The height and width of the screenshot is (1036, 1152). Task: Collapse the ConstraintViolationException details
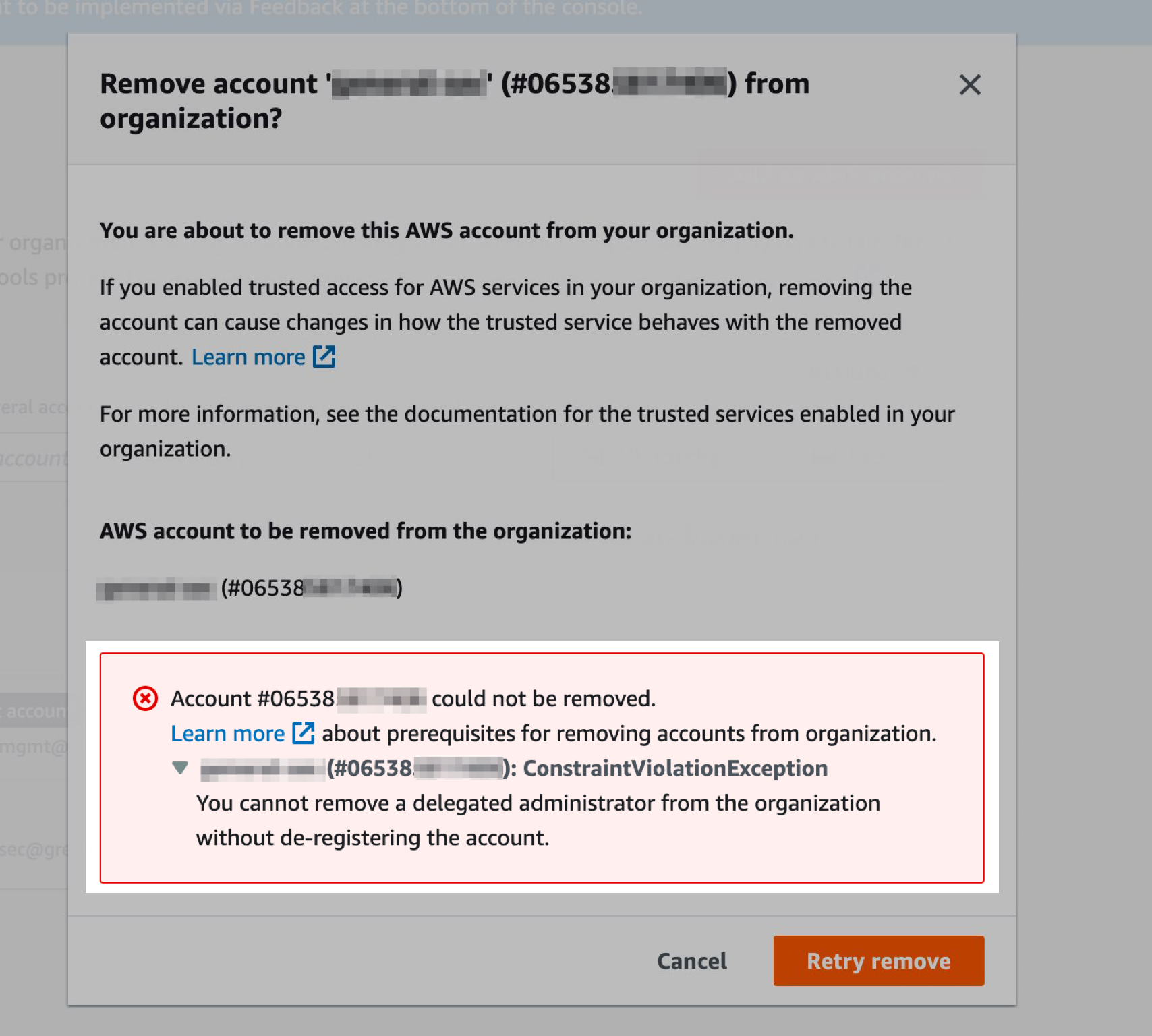[x=180, y=768]
